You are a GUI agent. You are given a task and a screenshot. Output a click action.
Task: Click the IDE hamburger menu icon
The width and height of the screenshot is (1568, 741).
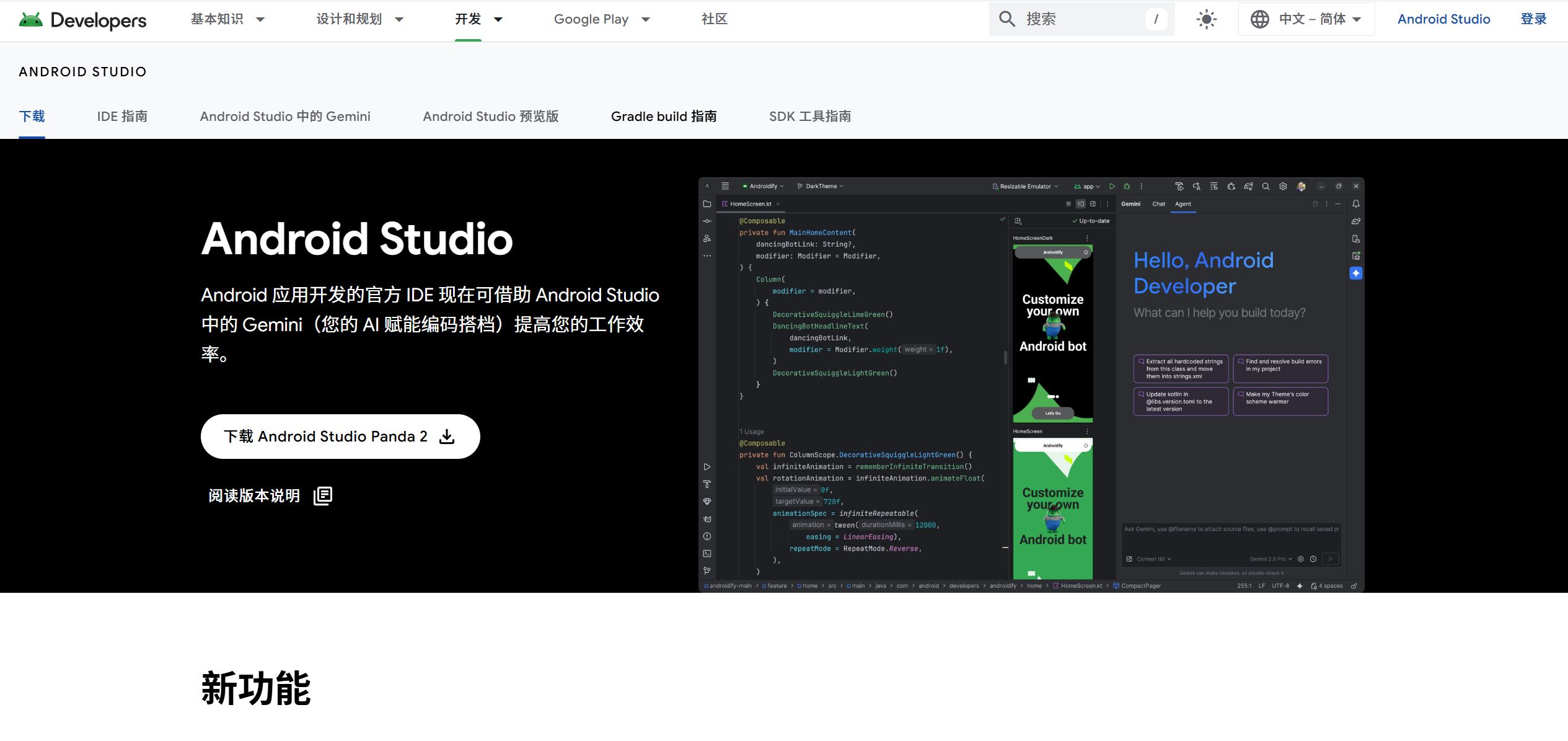725,186
